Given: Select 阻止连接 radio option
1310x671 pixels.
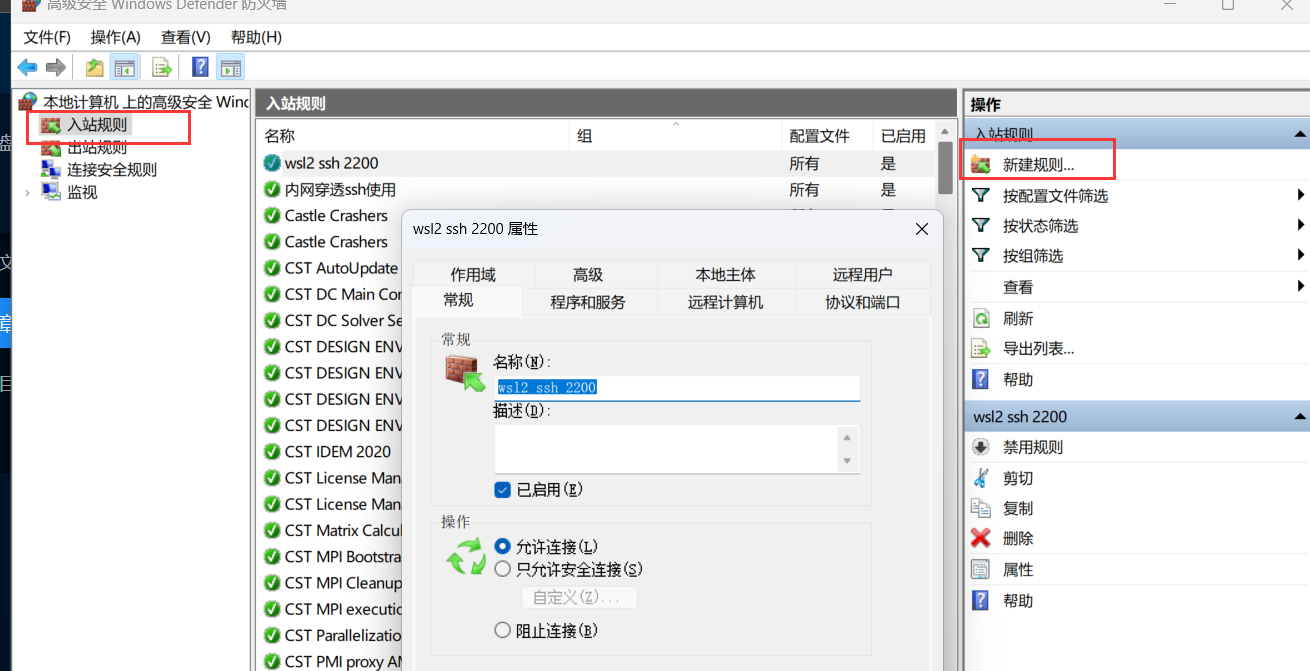Looking at the screenshot, I should 503,630.
